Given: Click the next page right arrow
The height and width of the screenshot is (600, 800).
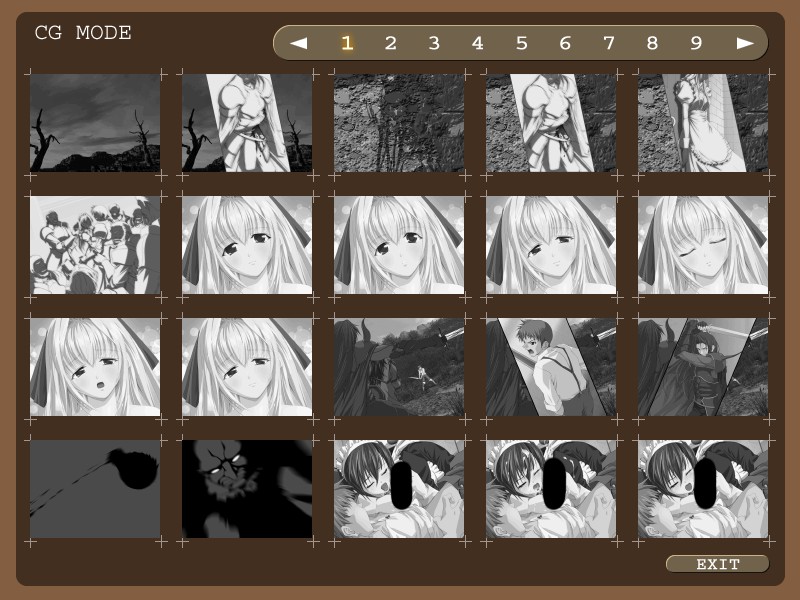Looking at the screenshot, I should (745, 43).
